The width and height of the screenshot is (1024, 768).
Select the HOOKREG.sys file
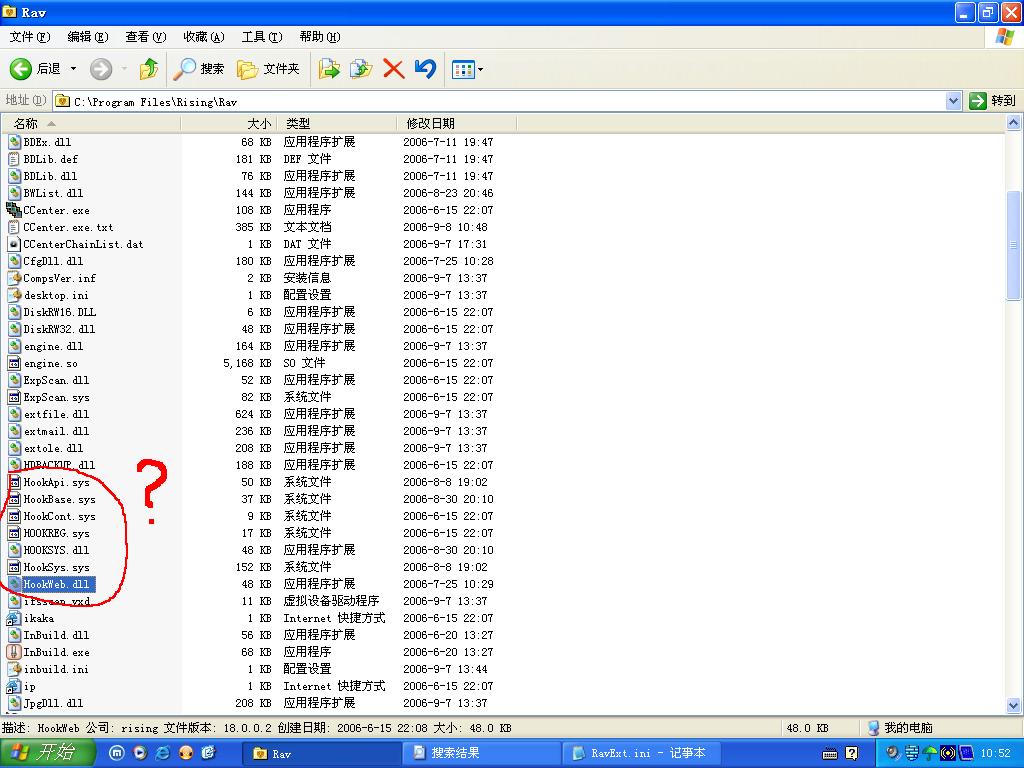[56, 533]
